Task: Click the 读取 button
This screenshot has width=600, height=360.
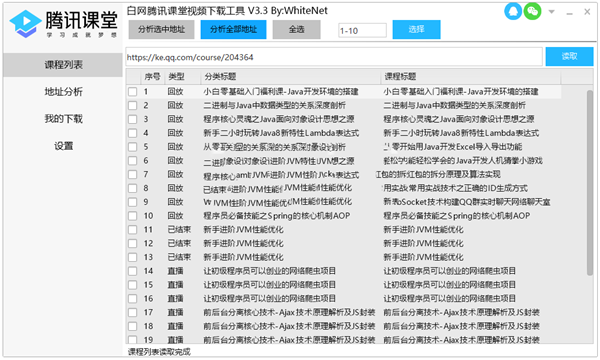Action: 569,57
